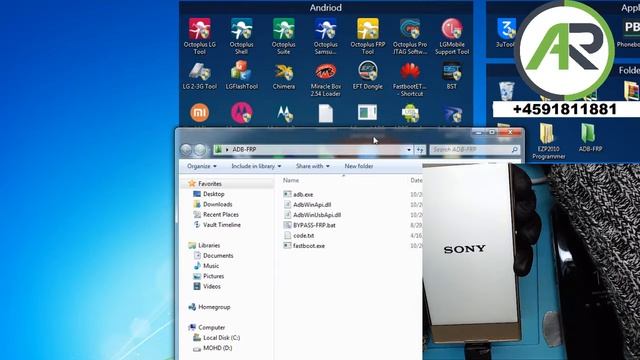Open LGMobile Support Tool icon
The height and width of the screenshot is (360, 640).
452,36
